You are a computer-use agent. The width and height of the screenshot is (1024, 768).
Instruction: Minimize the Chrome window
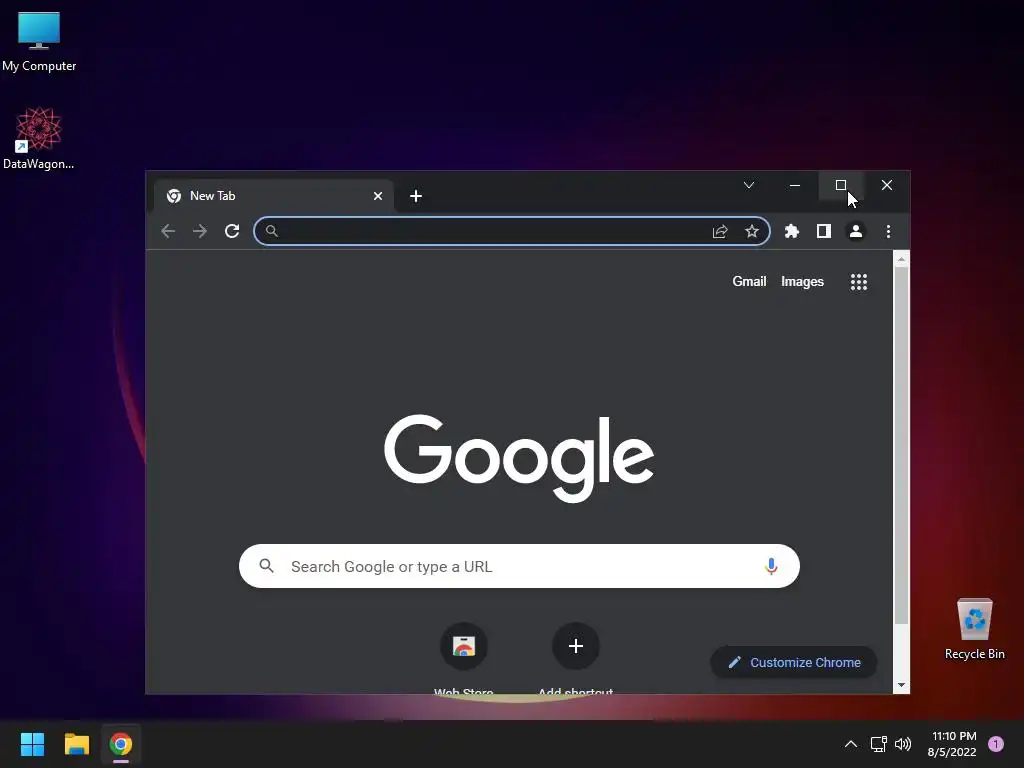(795, 185)
